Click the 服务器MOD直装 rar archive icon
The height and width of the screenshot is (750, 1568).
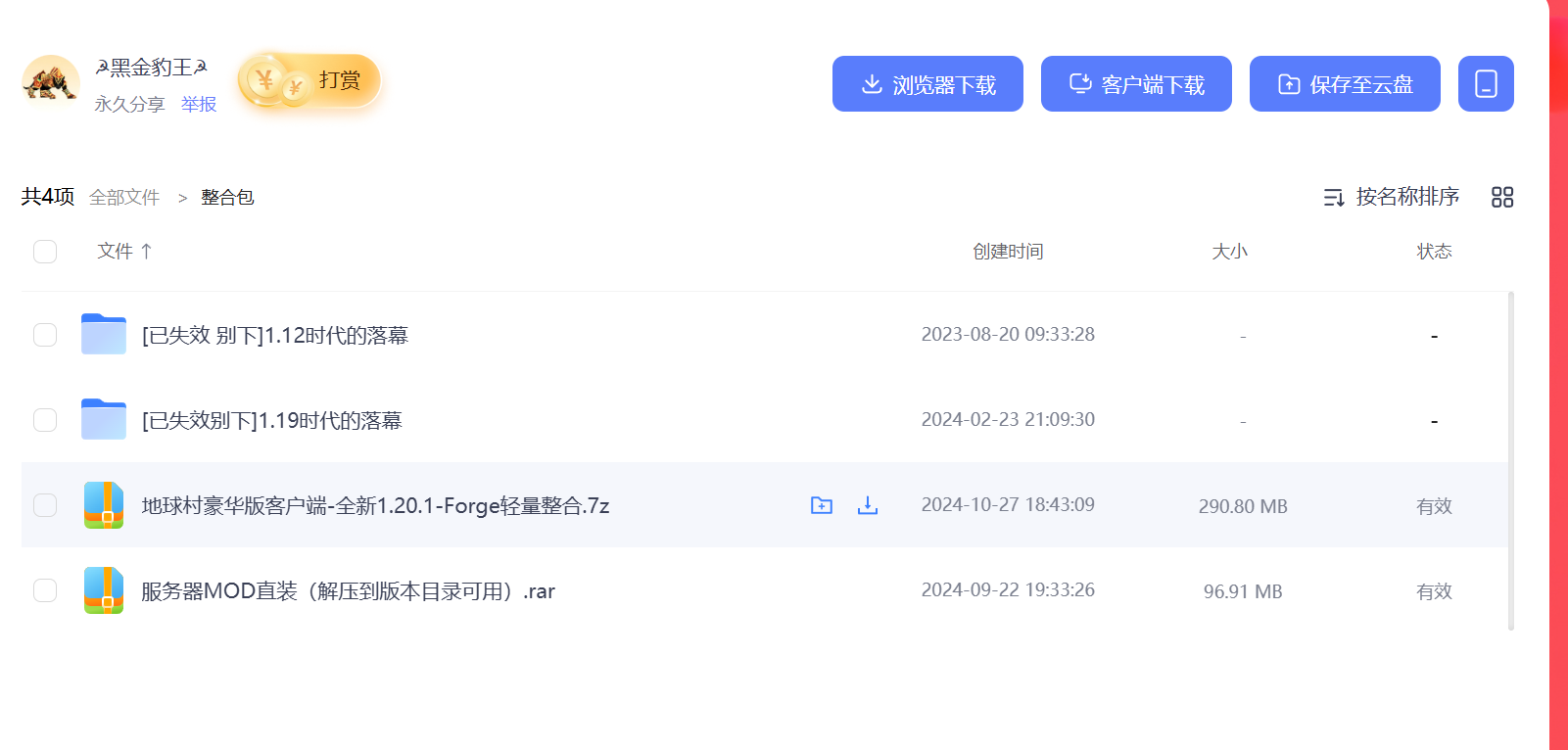point(104,590)
